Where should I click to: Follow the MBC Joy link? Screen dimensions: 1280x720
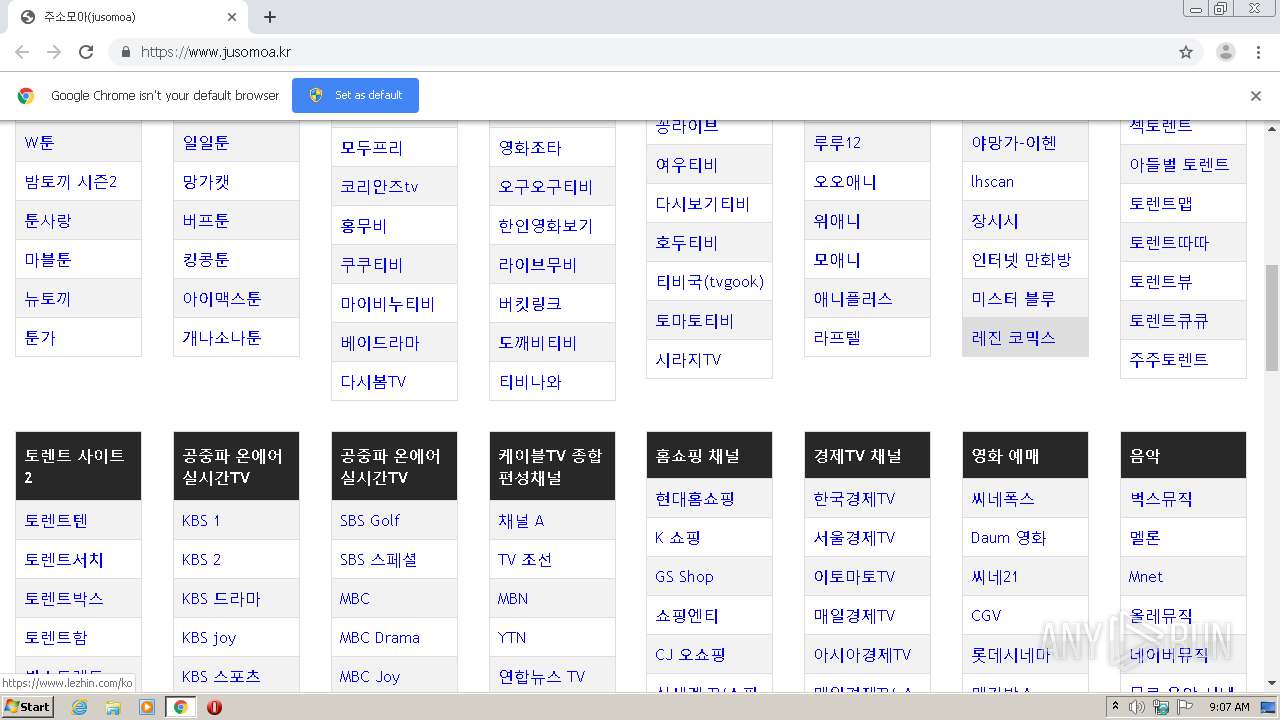(370, 676)
